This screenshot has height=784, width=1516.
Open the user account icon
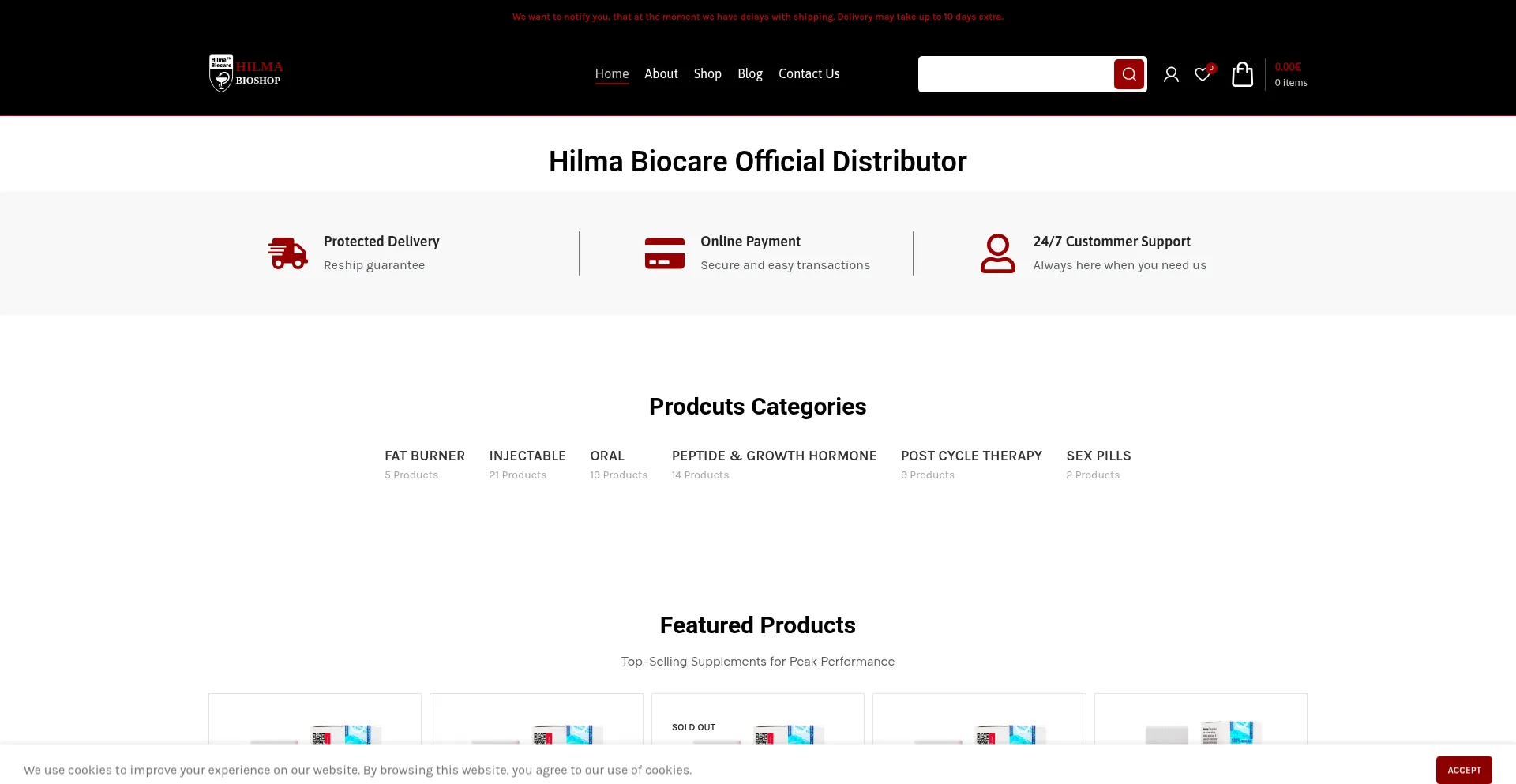(1171, 74)
